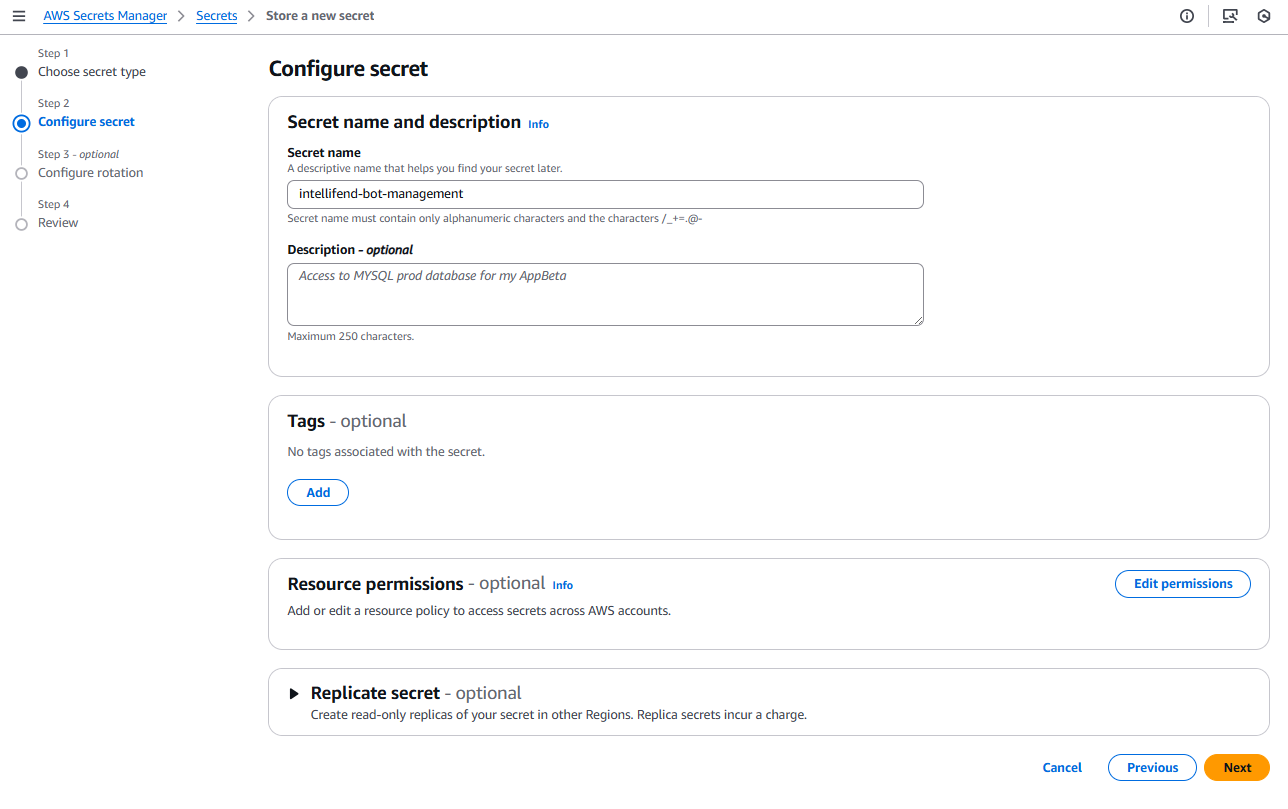Click the hexagonal service icon in the header
Screen dimensions: 1288x809
[1264, 16]
